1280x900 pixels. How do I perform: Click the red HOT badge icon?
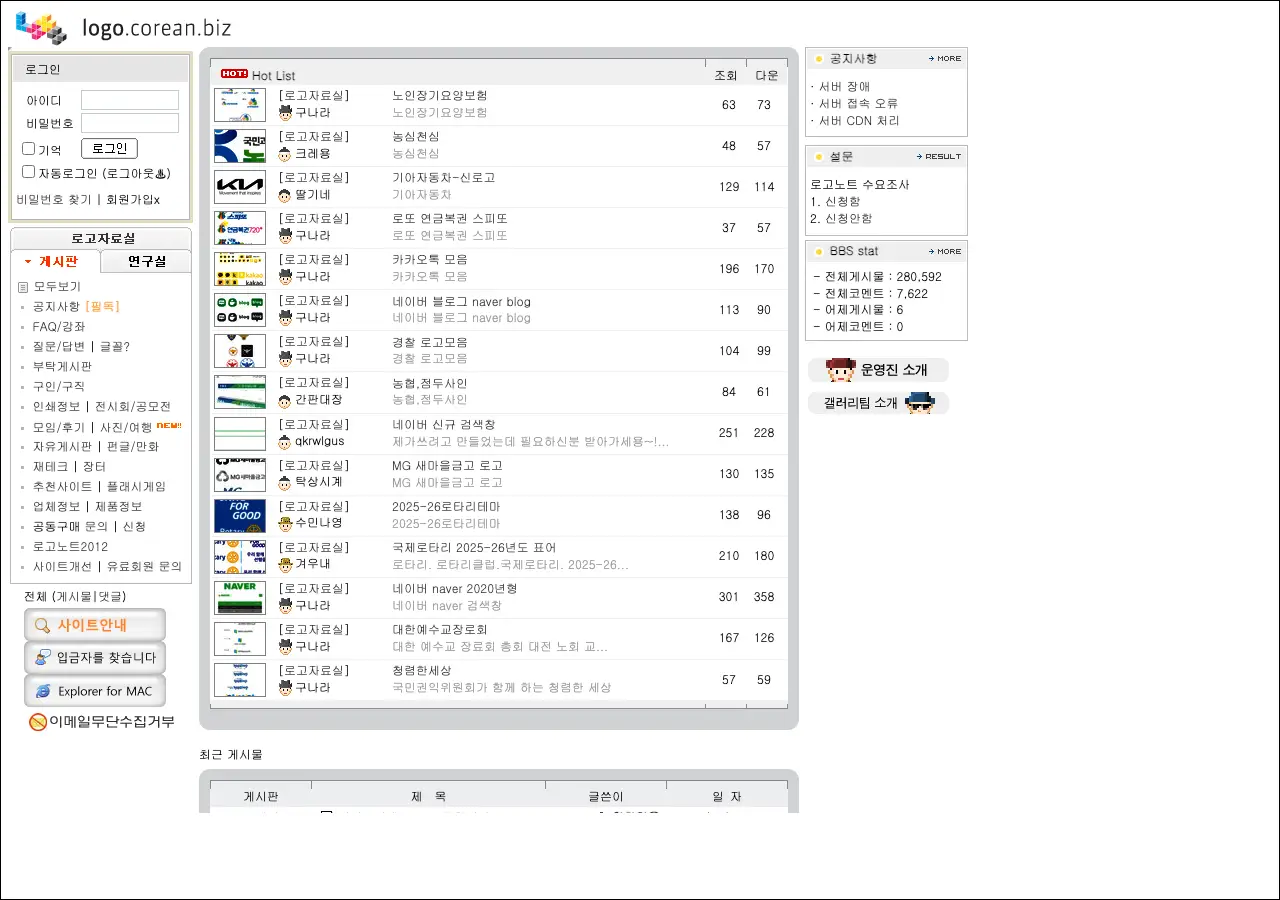click(x=234, y=74)
